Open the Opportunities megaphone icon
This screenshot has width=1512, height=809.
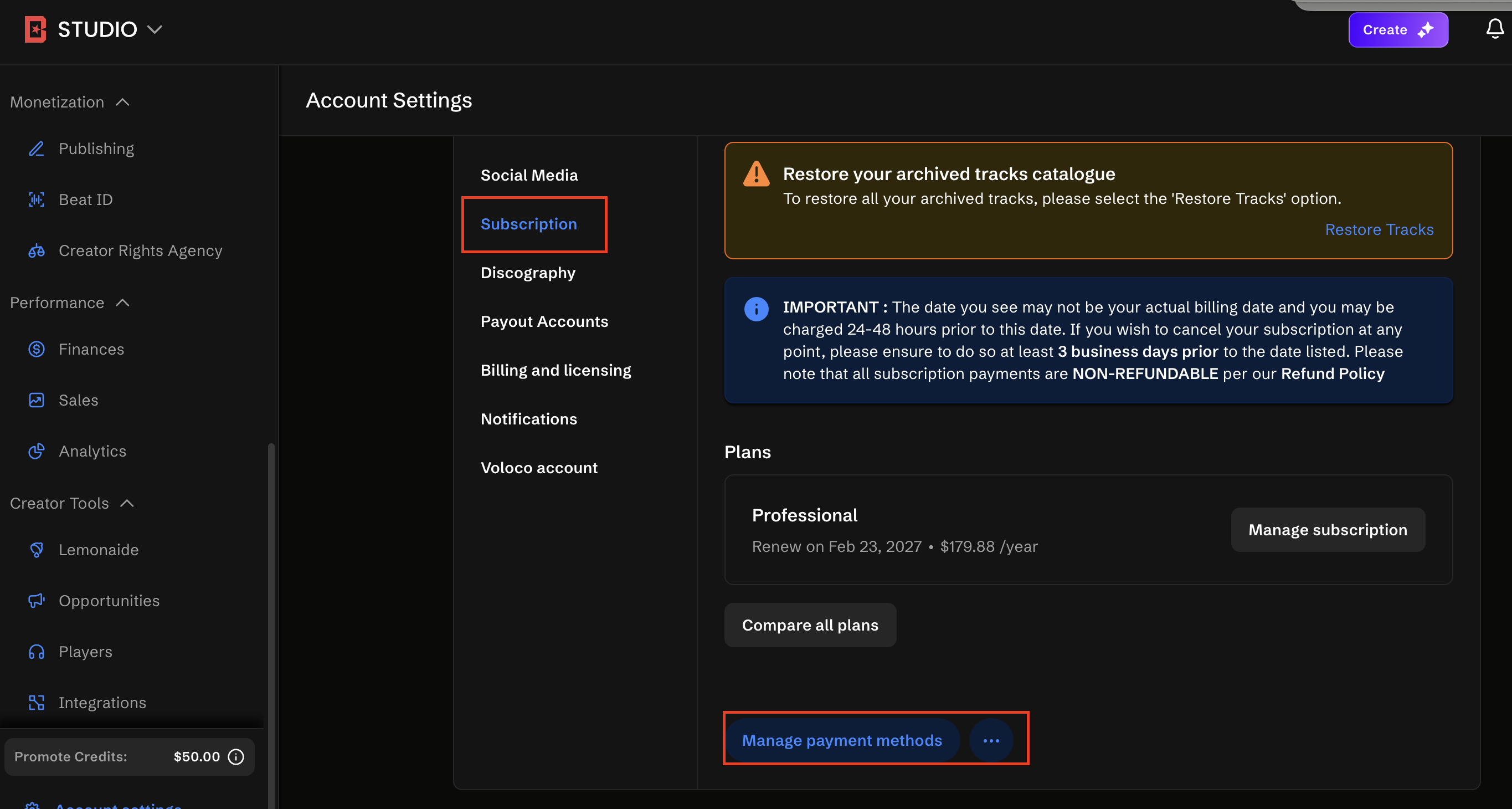click(37, 601)
